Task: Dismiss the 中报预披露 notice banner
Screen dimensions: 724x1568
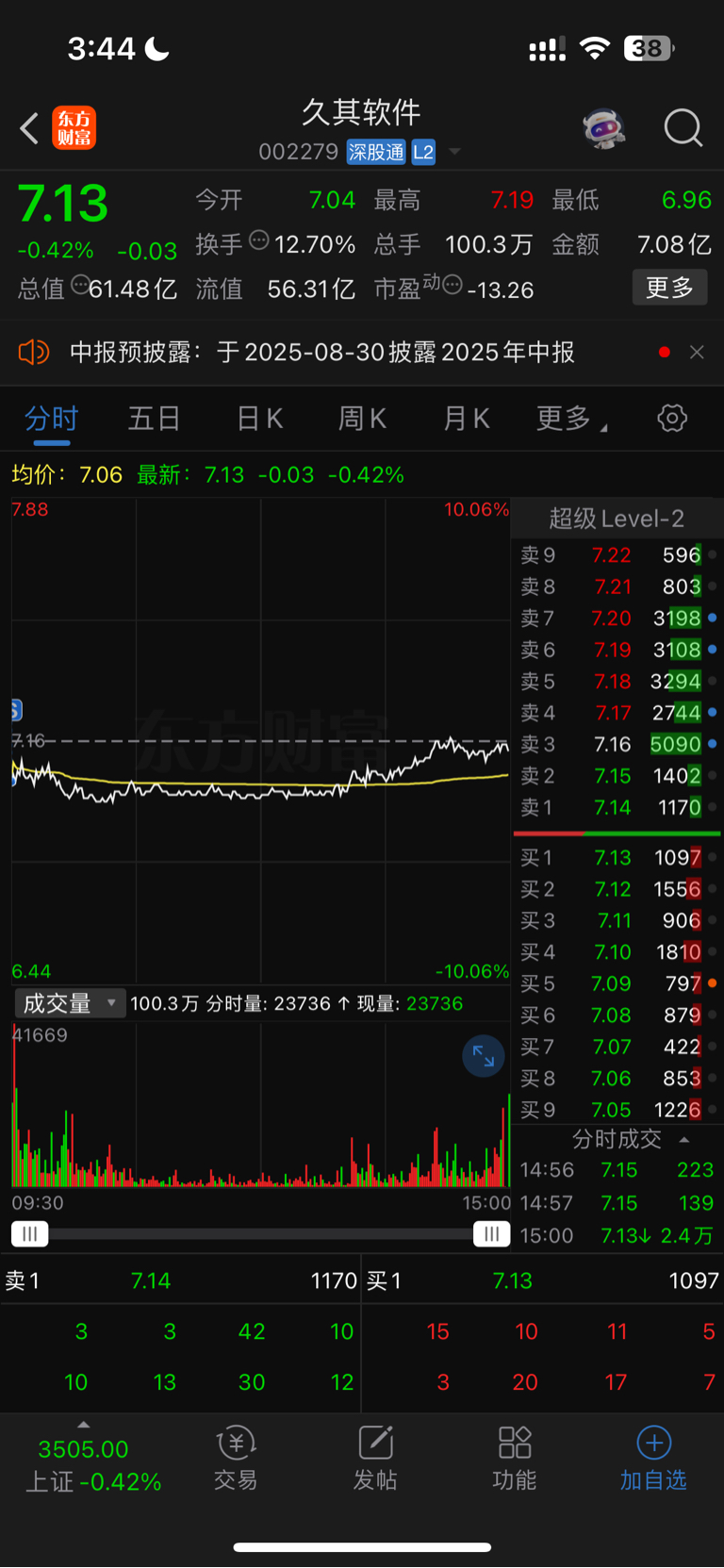Action: 697,352
